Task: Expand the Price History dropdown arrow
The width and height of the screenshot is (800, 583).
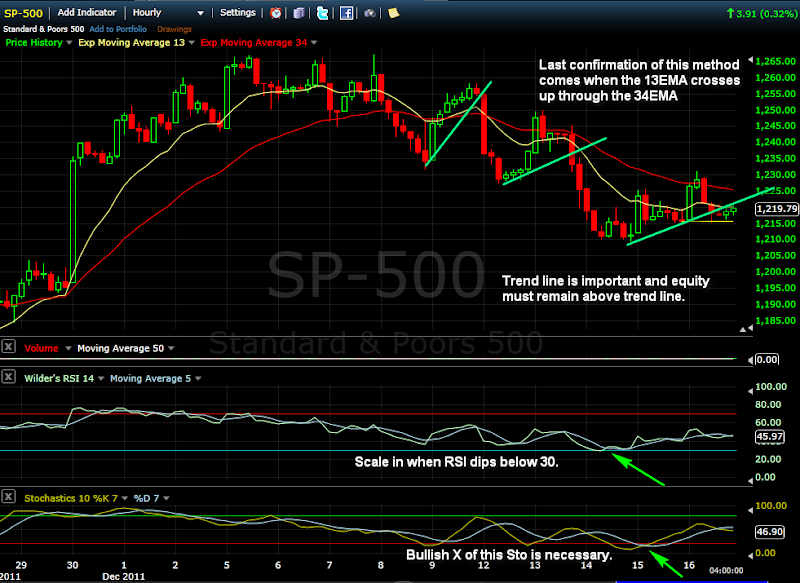Action: point(69,43)
